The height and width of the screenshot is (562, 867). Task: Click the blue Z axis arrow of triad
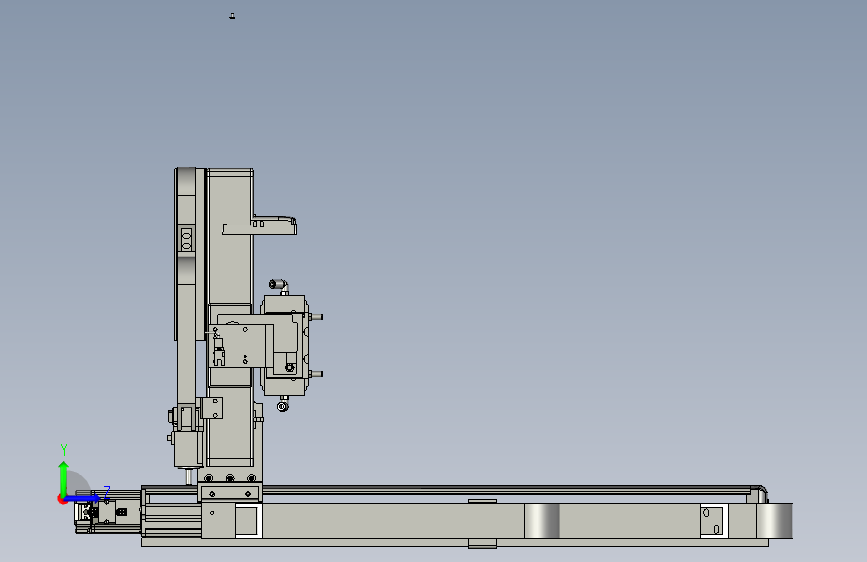[83, 498]
